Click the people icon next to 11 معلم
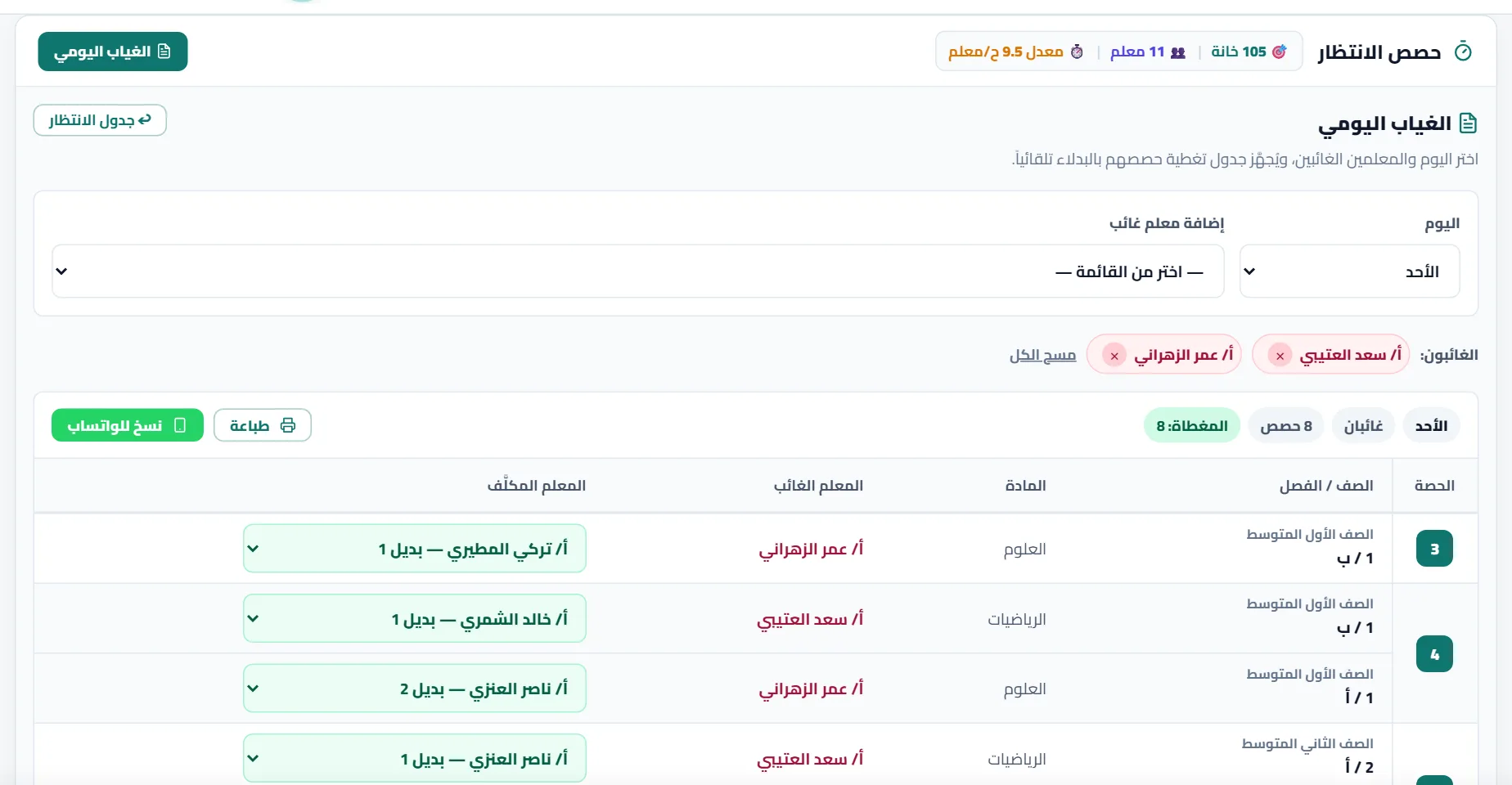Viewport: 1512px width, 785px height. tap(1178, 52)
